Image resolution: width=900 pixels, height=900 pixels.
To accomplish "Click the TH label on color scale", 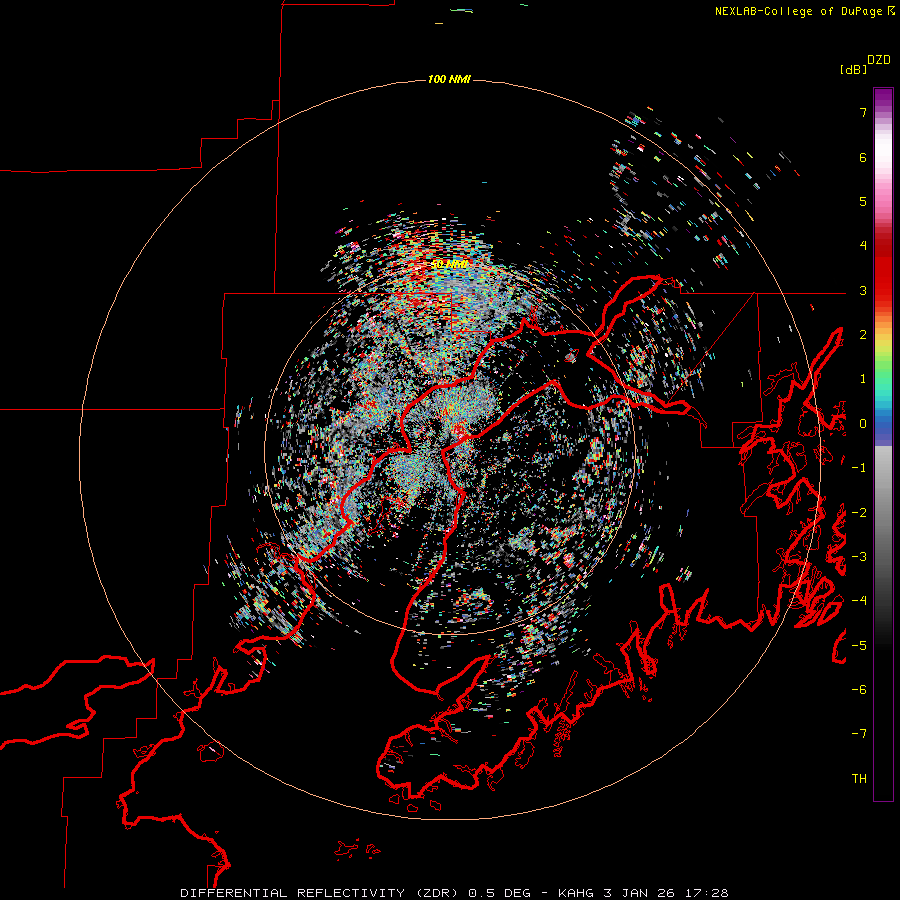I will [859, 779].
